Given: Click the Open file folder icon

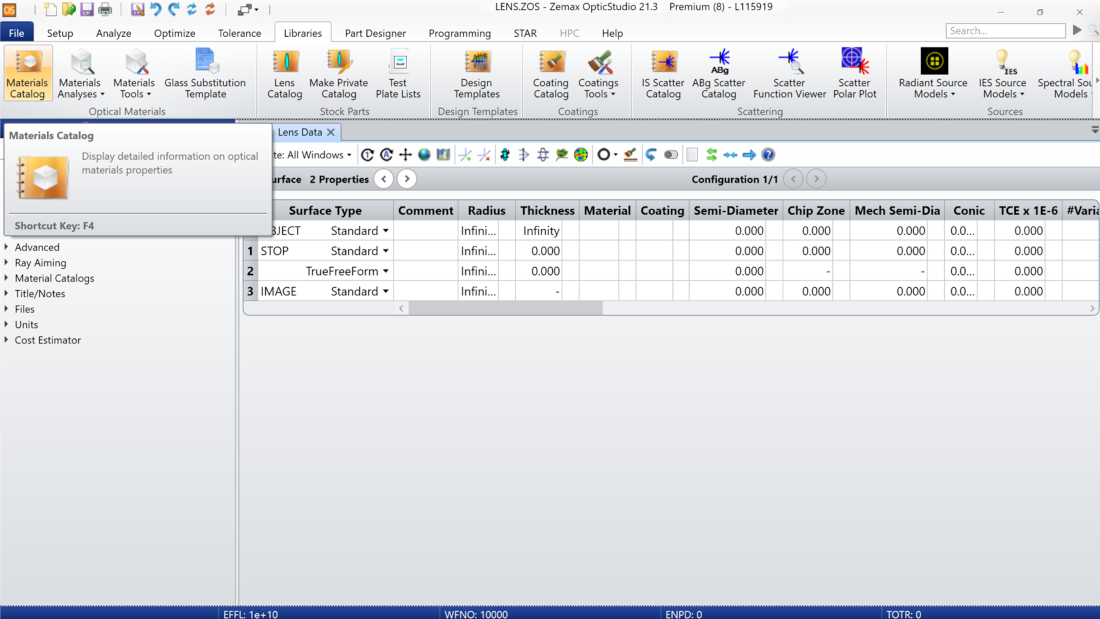Looking at the screenshot, I should coord(69,10).
